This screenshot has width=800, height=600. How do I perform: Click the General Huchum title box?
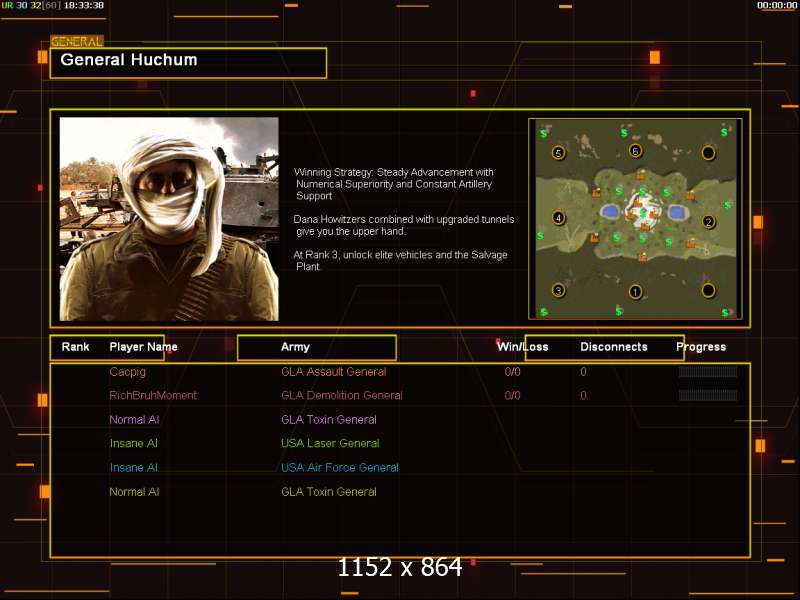(188, 63)
